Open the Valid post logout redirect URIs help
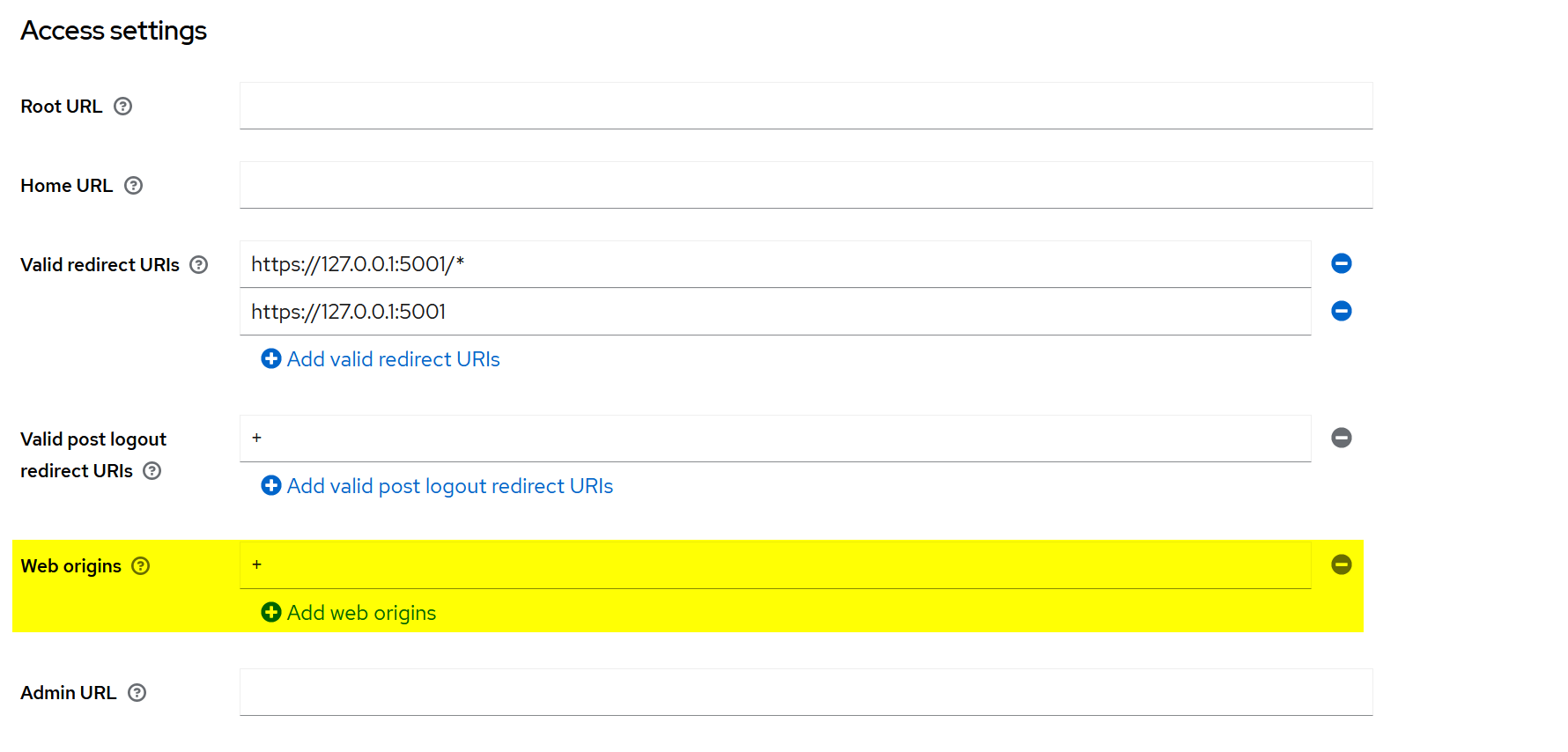This screenshot has width=1568, height=752. click(x=152, y=471)
